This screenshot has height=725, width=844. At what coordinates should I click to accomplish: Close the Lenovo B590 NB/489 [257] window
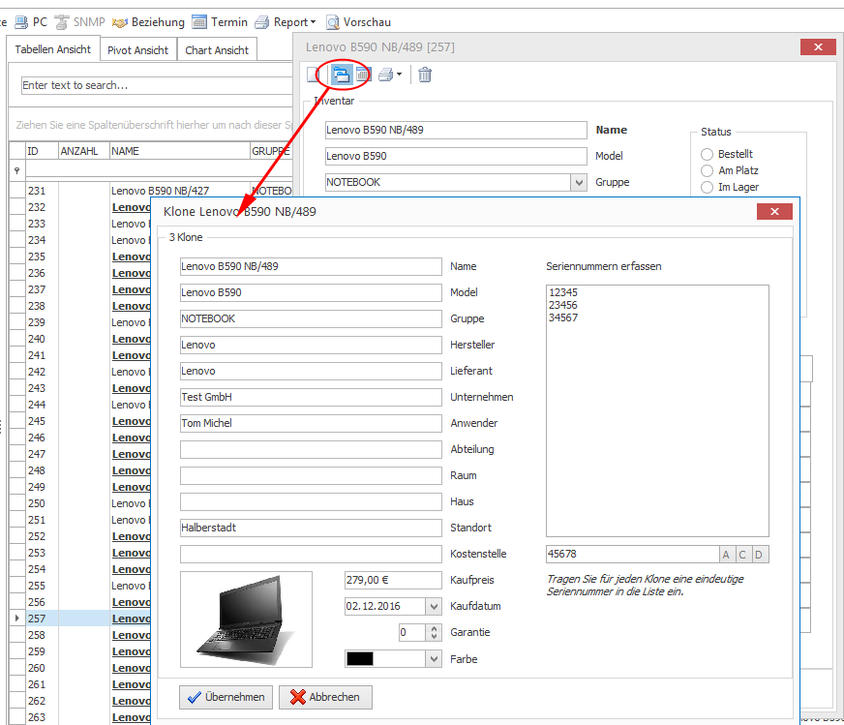click(x=818, y=47)
